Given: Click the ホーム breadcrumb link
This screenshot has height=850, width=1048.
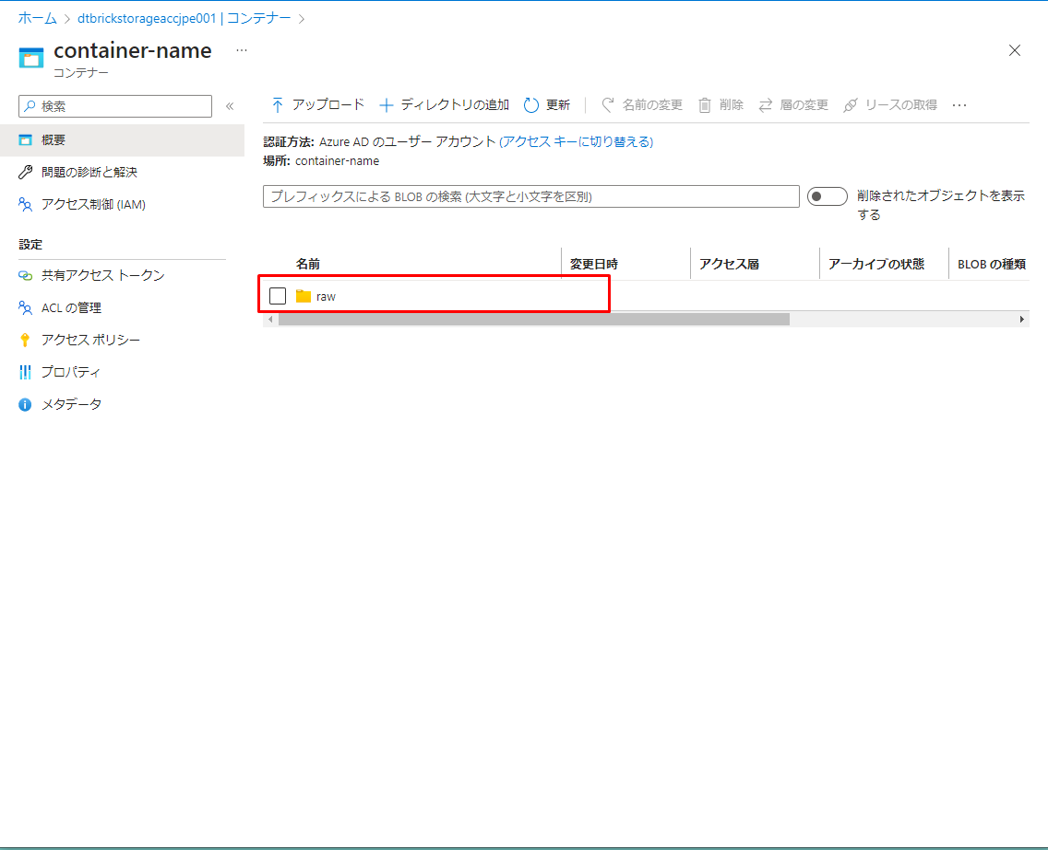Looking at the screenshot, I should [x=37, y=18].
